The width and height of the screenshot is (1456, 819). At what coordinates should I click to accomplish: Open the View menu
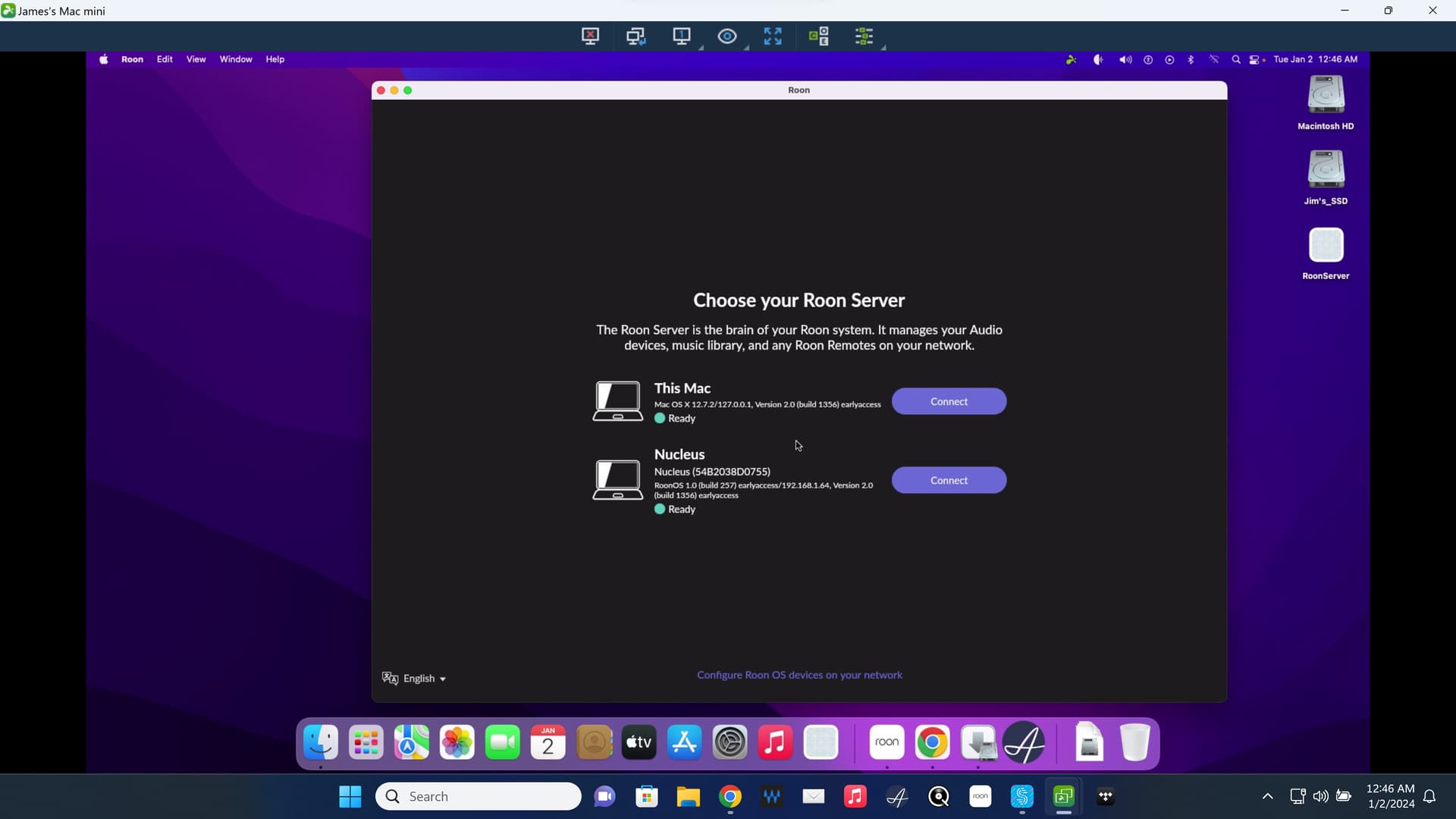196,59
